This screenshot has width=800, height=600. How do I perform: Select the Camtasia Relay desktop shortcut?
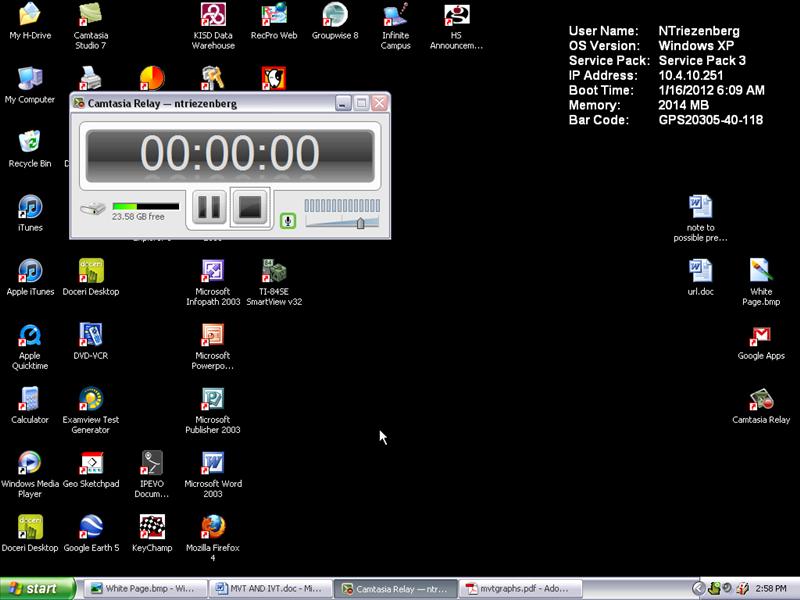click(x=761, y=406)
